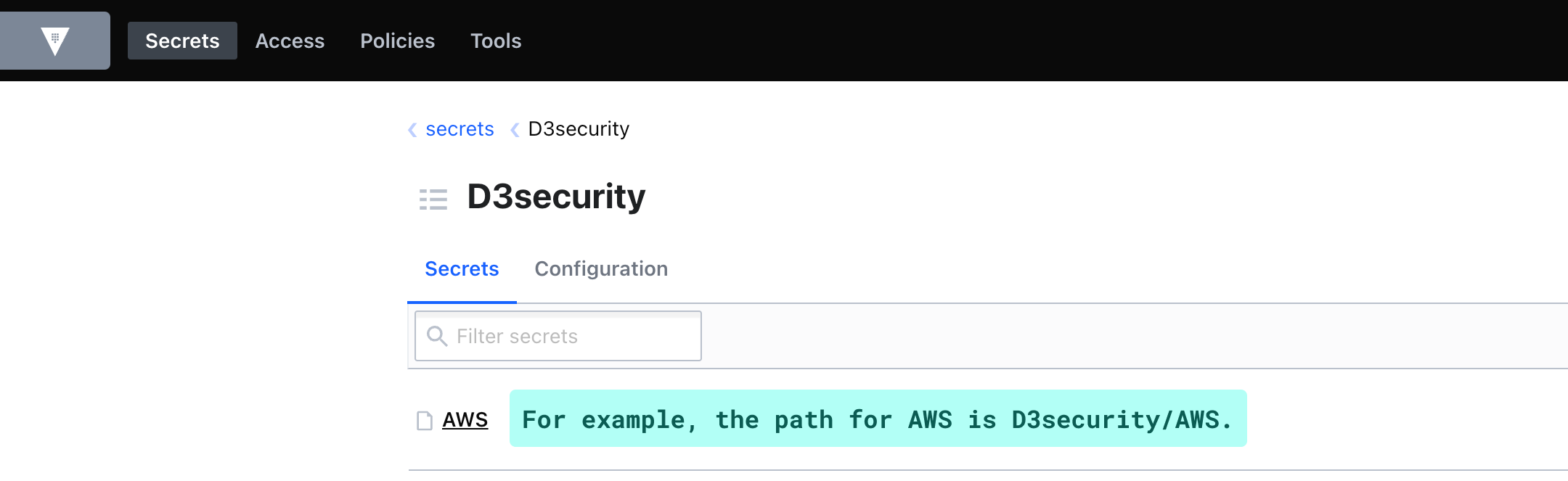Image resolution: width=1568 pixels, height=481 pixels.
Task: Click the Vault logo icon
Action: click(55, 41)
